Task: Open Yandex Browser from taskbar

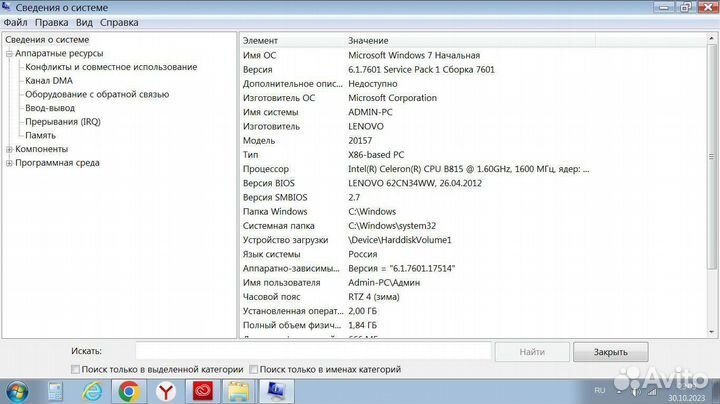Action: [165, 392]
